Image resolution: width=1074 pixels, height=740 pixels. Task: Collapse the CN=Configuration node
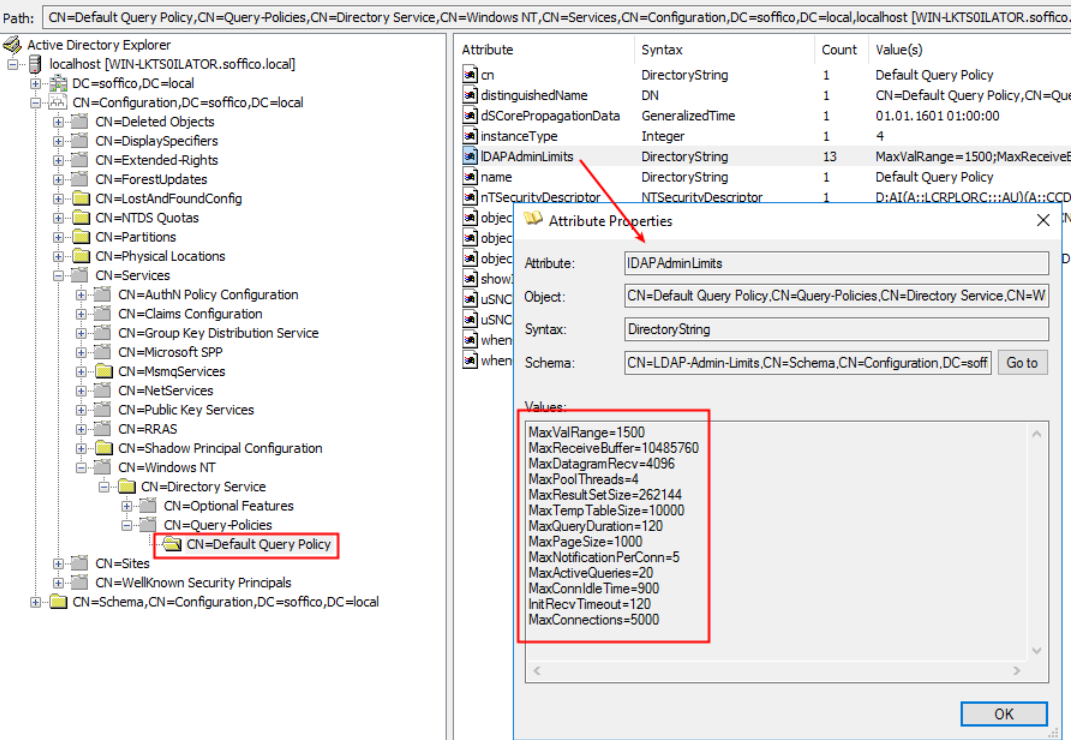pos(36,103)
